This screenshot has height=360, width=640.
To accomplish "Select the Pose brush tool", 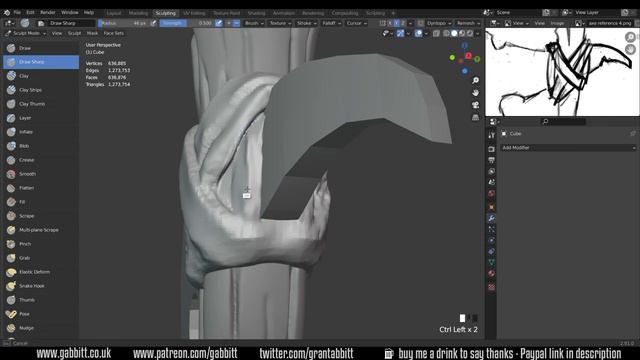I will coord(40,314).
